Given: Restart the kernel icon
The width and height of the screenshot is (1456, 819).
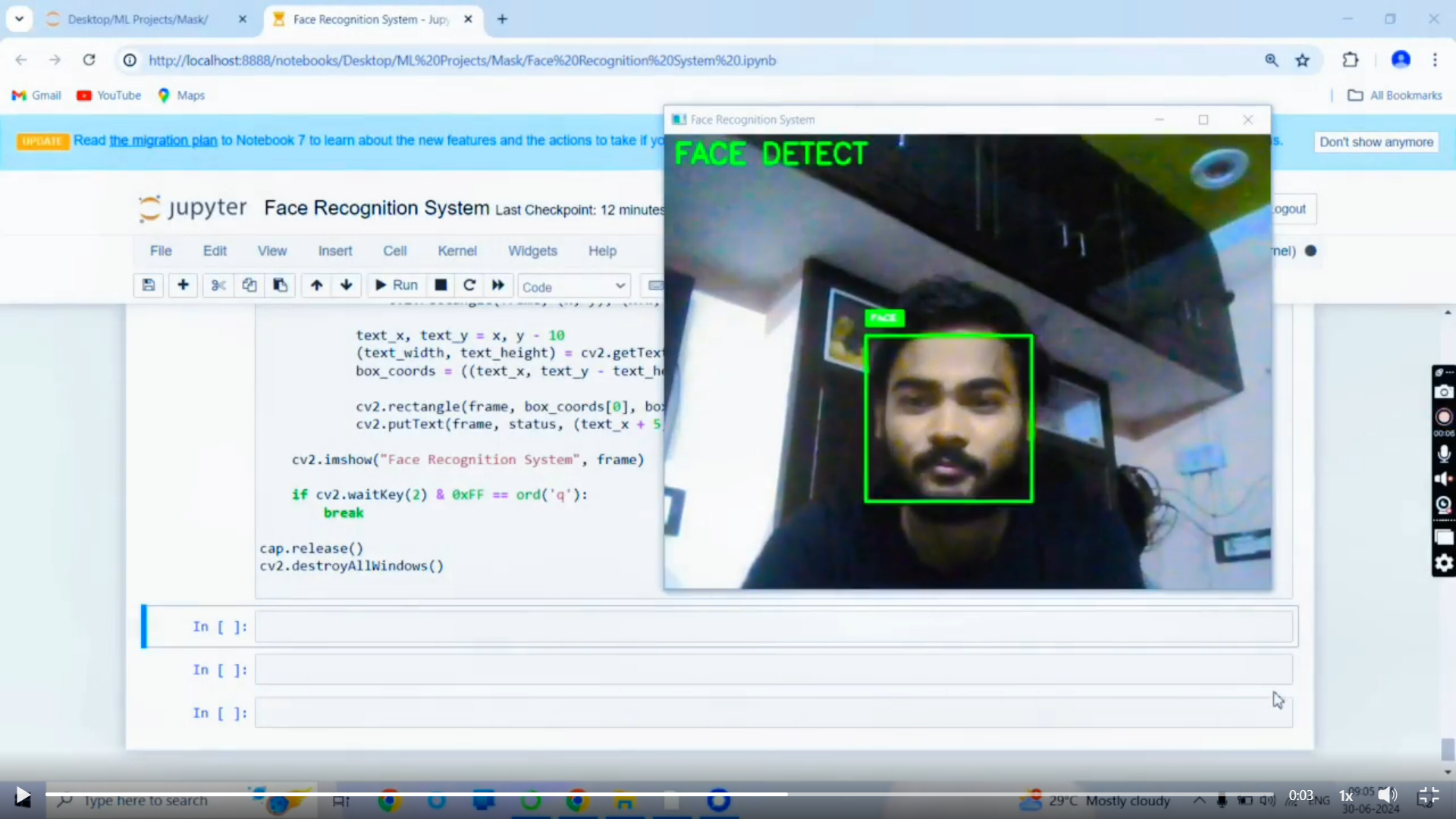Looking at the screenshot, I should pyautogui.click(x=469, y=285).
